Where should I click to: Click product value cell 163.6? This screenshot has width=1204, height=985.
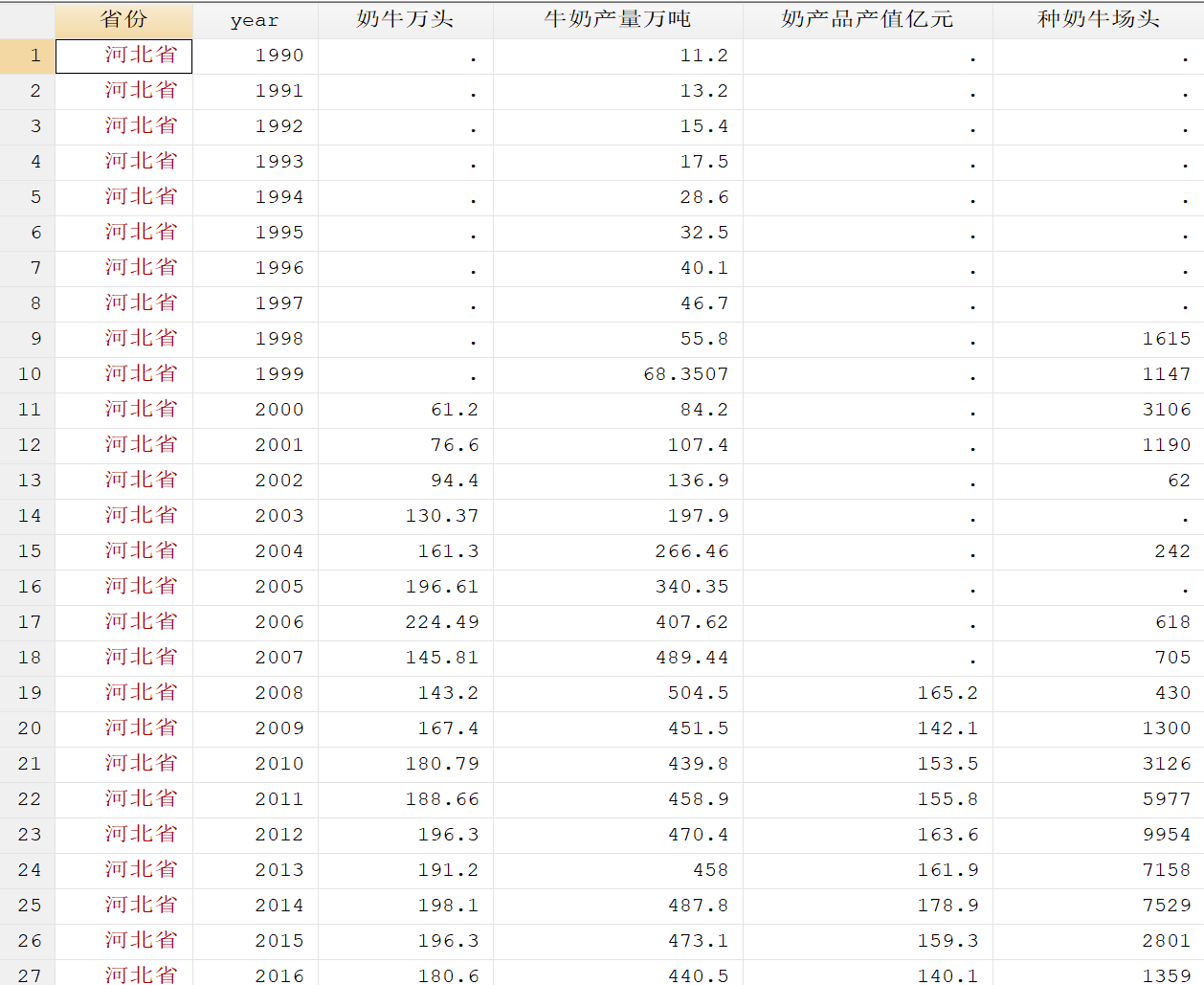[x=868, y=835]
